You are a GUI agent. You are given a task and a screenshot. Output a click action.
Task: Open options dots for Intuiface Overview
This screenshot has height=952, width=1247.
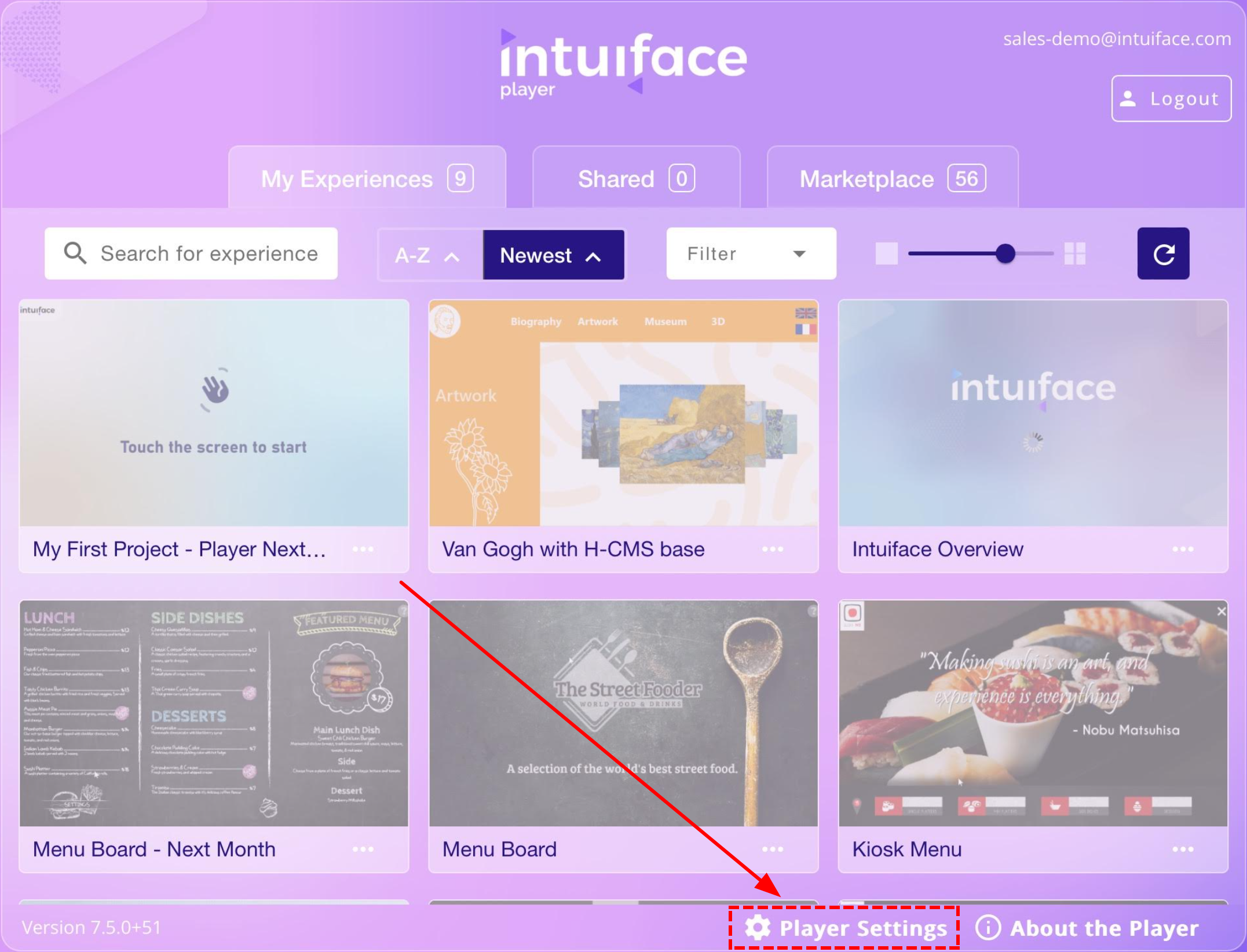(x=1183, y=549)
